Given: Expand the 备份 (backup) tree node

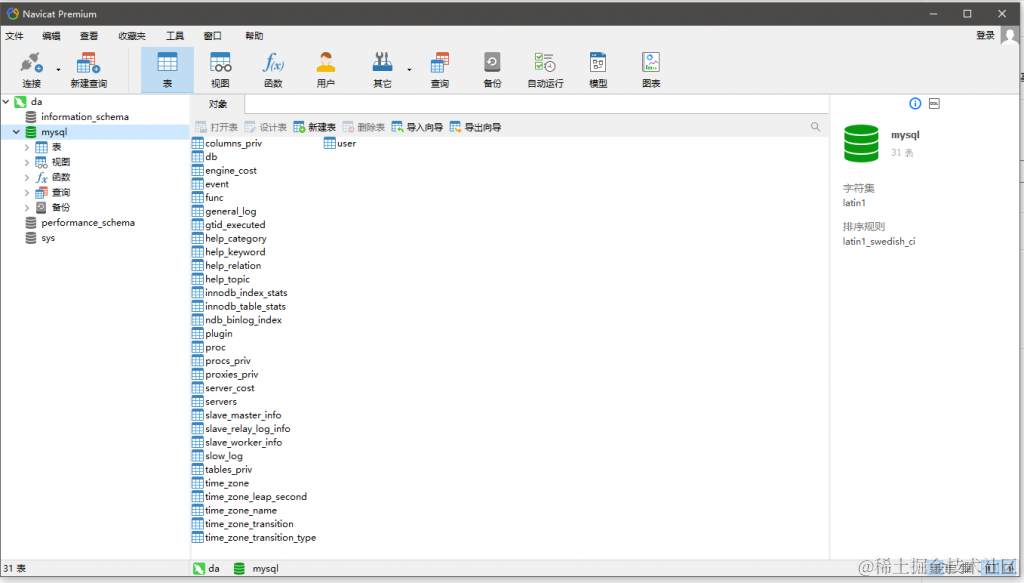Looking at the screenshot, I should (x=27, y=208).
